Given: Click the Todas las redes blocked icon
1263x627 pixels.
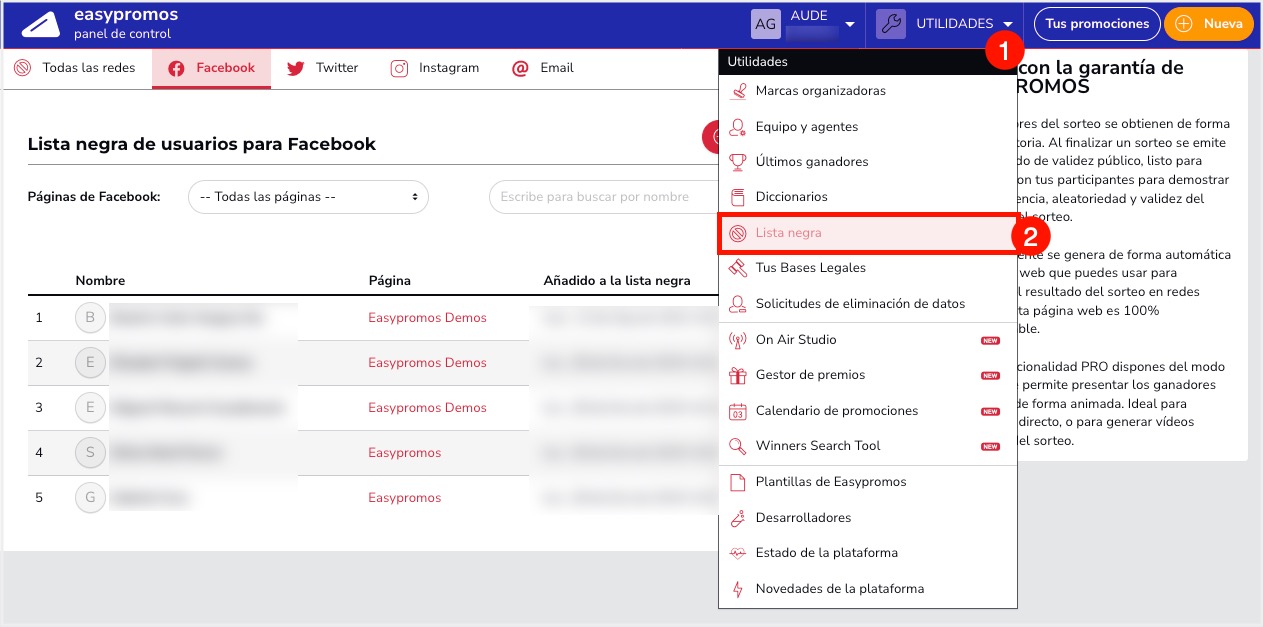Looking at the screenshot, I should [x=23, y=69].
